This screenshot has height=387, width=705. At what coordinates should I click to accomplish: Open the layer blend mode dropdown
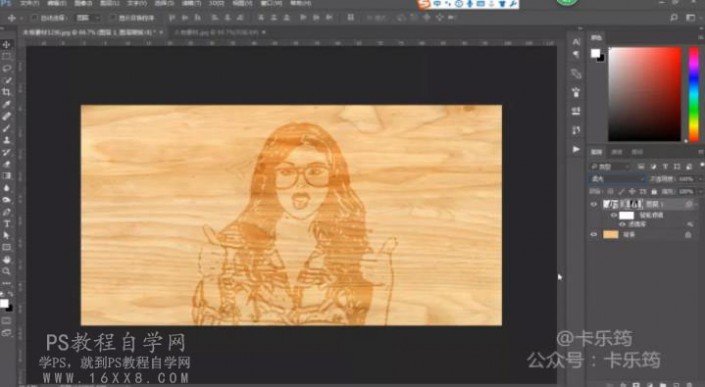coord(617,179)
